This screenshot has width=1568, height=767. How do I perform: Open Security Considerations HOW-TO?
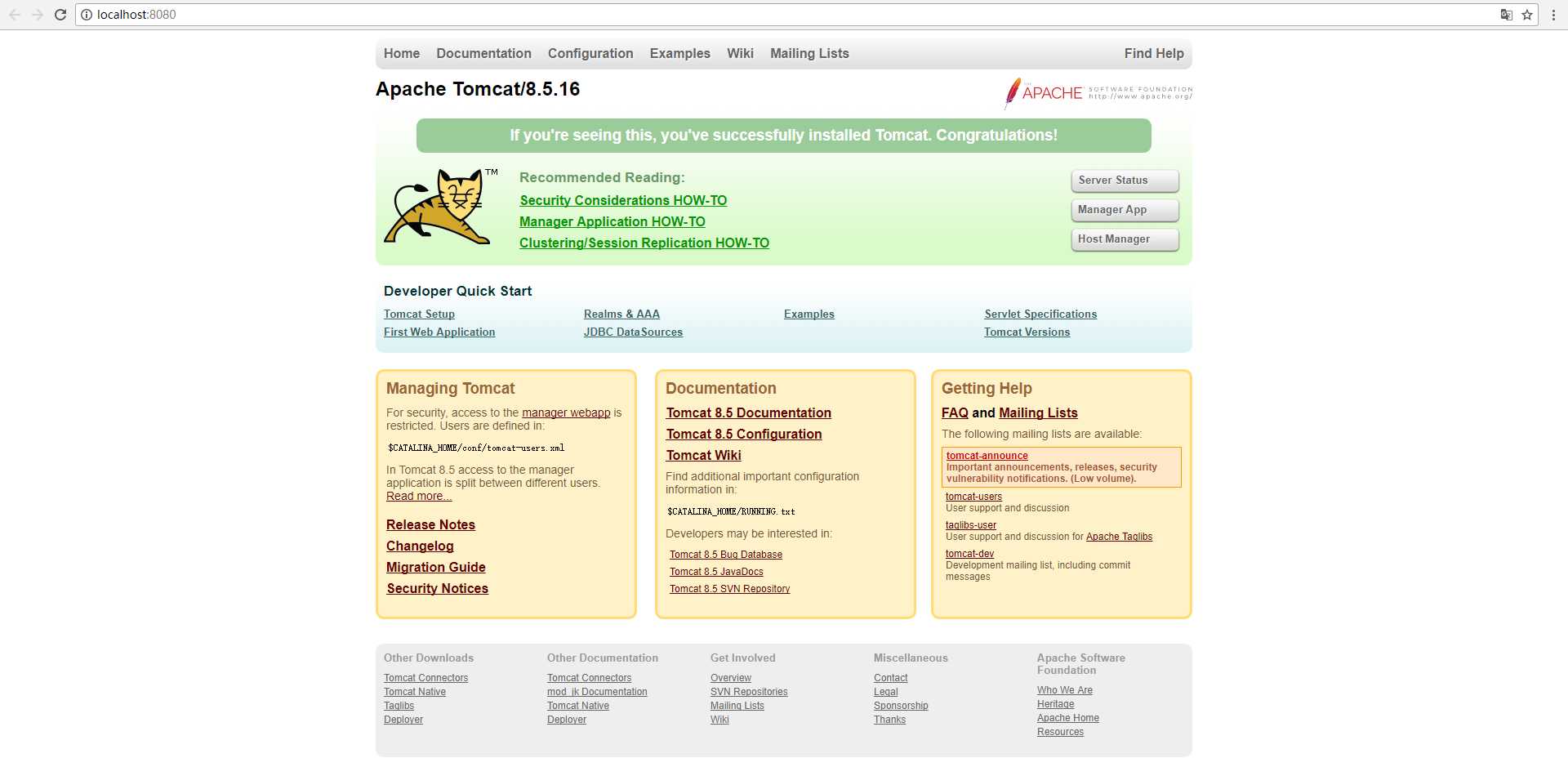(623, 200)
